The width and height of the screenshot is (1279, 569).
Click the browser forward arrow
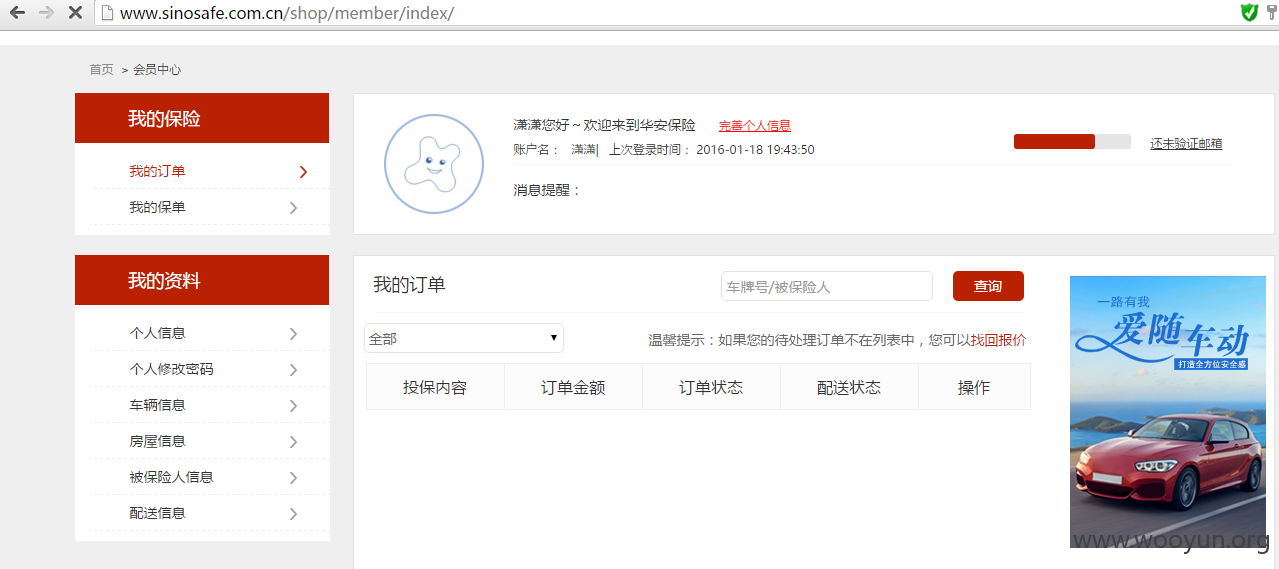(x=46, y=12)
